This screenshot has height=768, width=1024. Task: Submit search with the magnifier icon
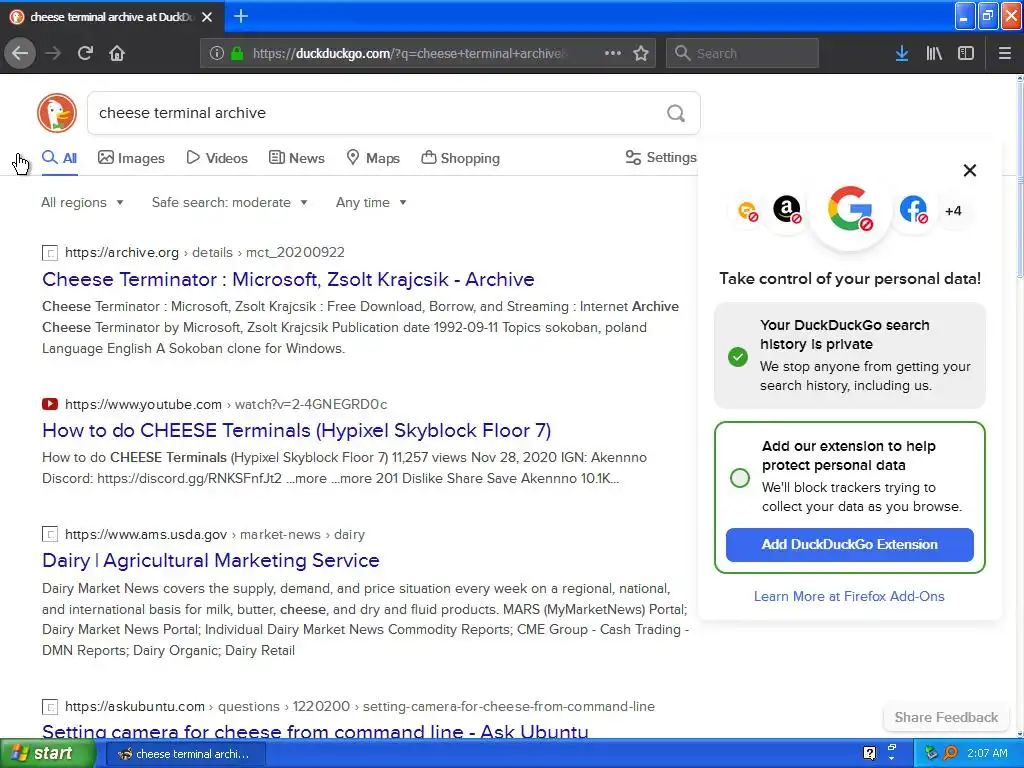point(676,114)
